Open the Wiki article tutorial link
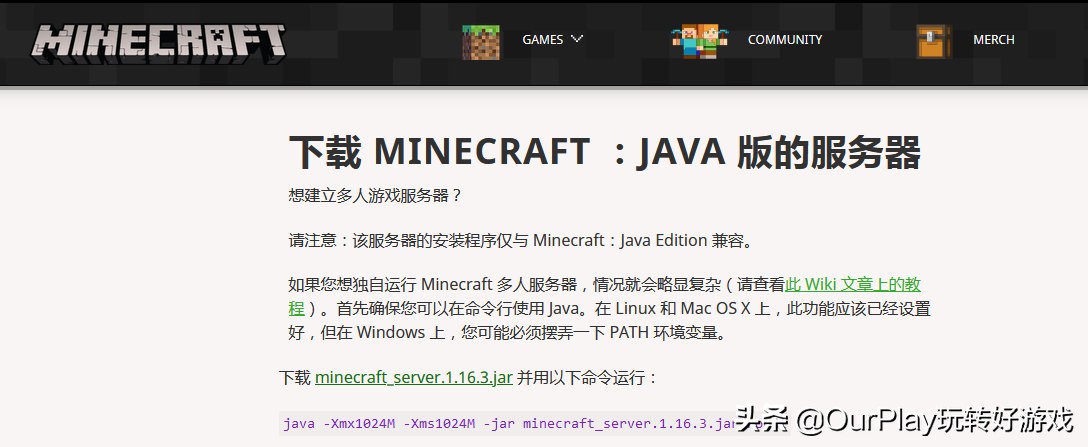Screen dimensions: 1088x447 coord(853,285)
